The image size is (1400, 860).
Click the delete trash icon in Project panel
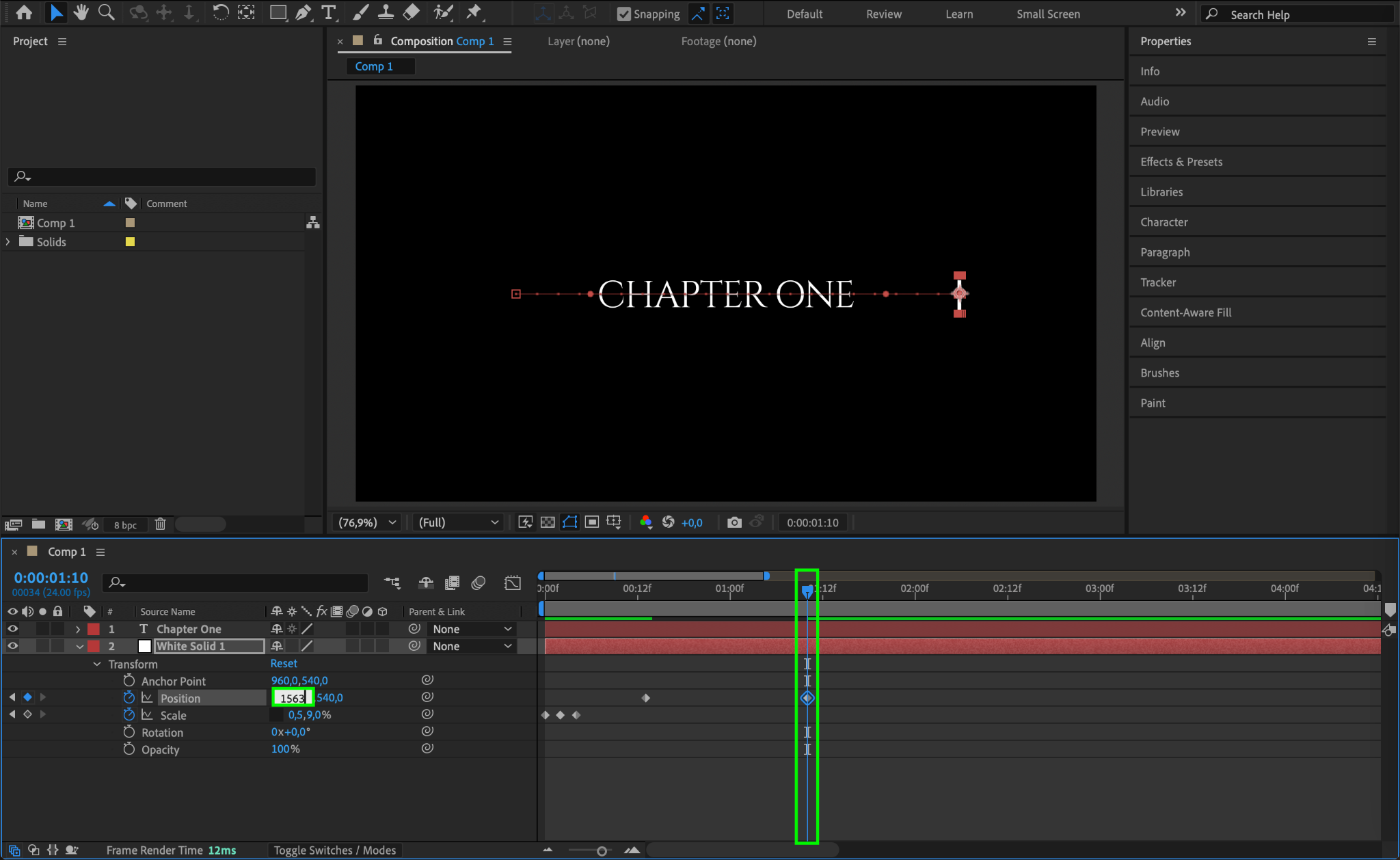[x=160, y=524]
